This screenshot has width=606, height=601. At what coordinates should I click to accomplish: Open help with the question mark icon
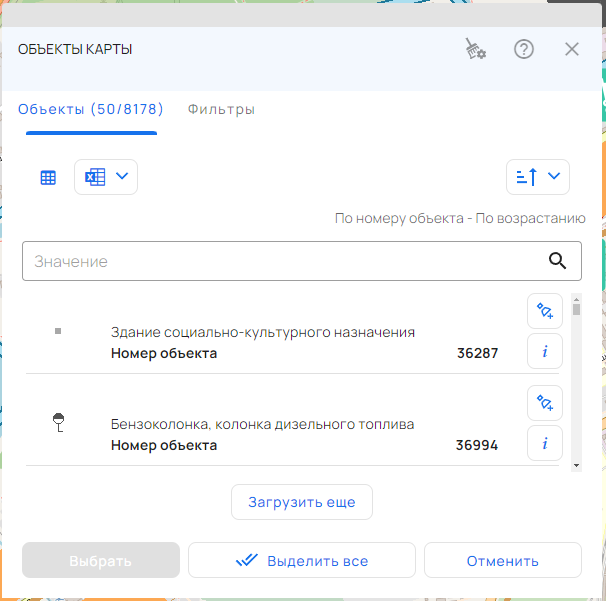[x=524, y=49]
